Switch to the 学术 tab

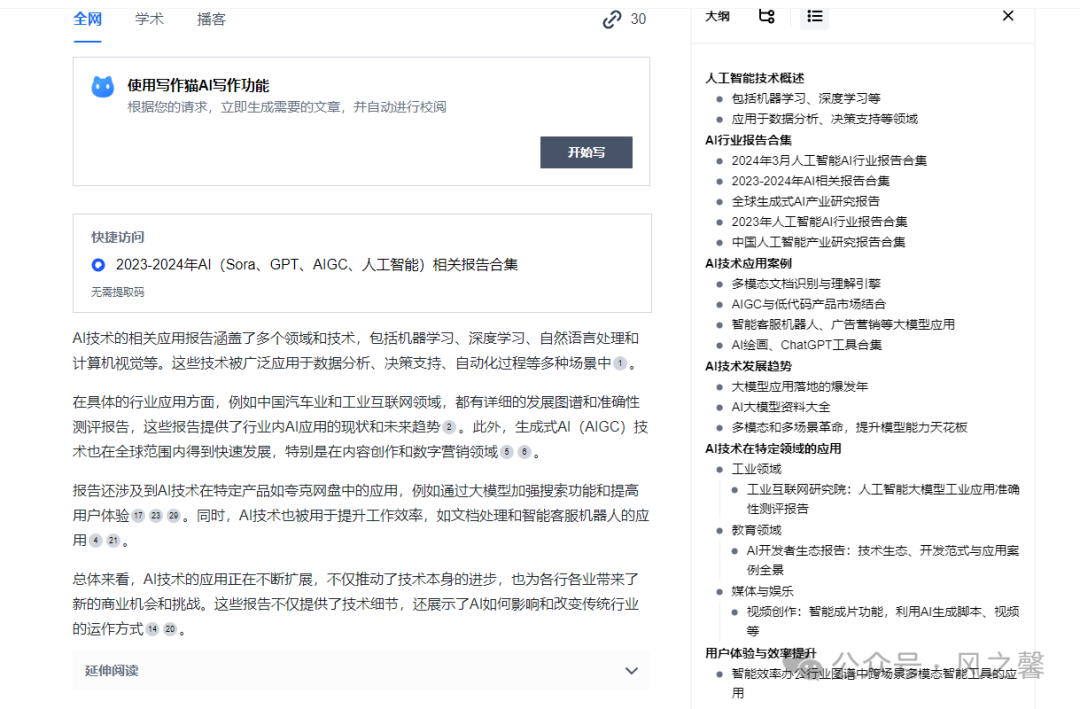click(x=150, y=19)
